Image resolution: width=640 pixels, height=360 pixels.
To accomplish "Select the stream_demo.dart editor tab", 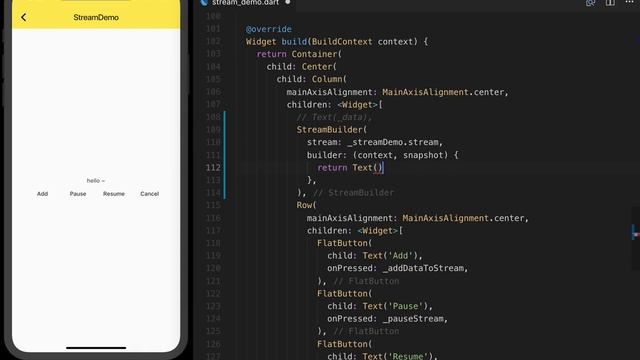I will pyautogui.click(x=245, y=2).
